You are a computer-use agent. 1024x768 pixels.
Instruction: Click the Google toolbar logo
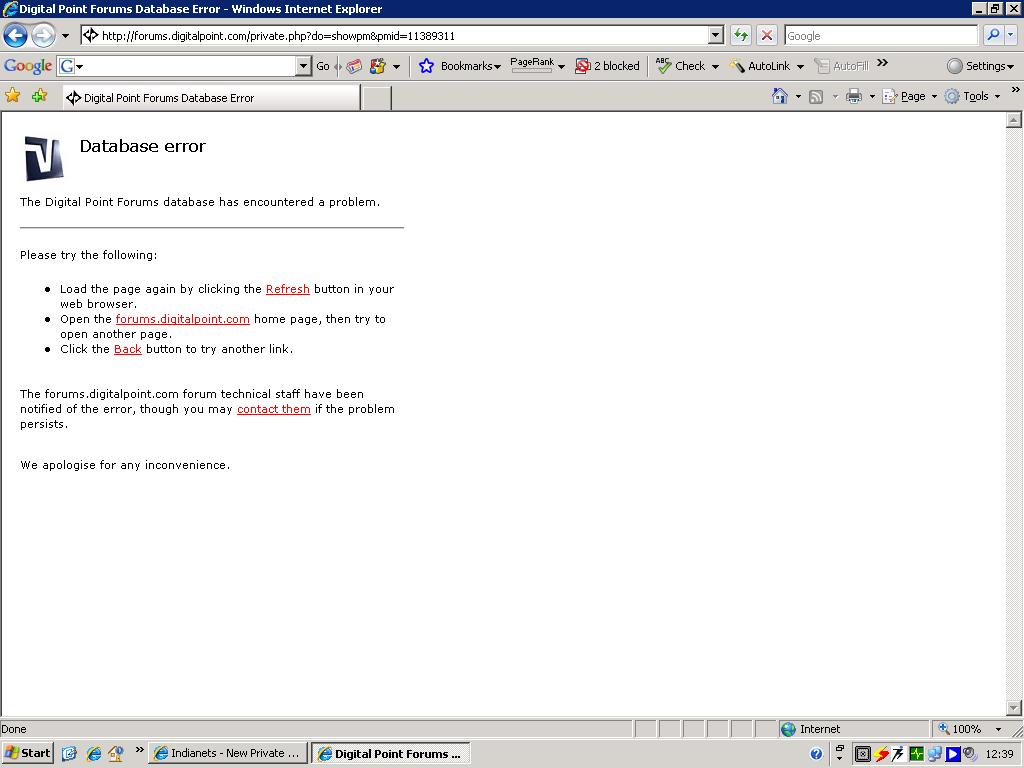point(27,65)
